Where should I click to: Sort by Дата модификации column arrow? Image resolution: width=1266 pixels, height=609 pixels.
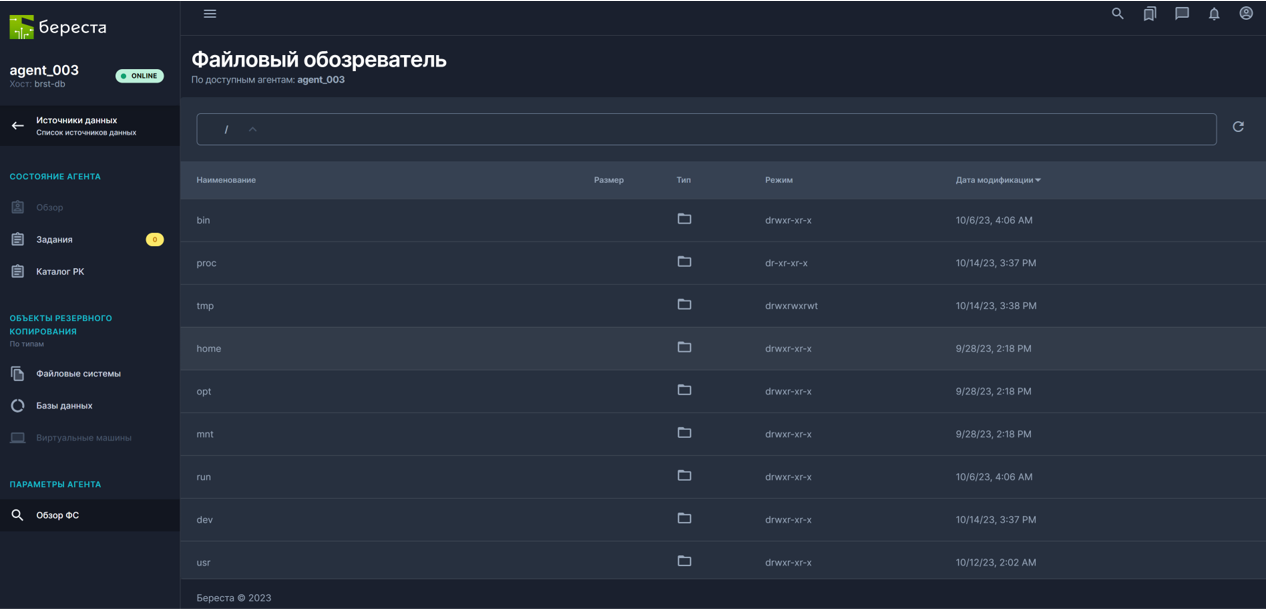[1038, 180]
